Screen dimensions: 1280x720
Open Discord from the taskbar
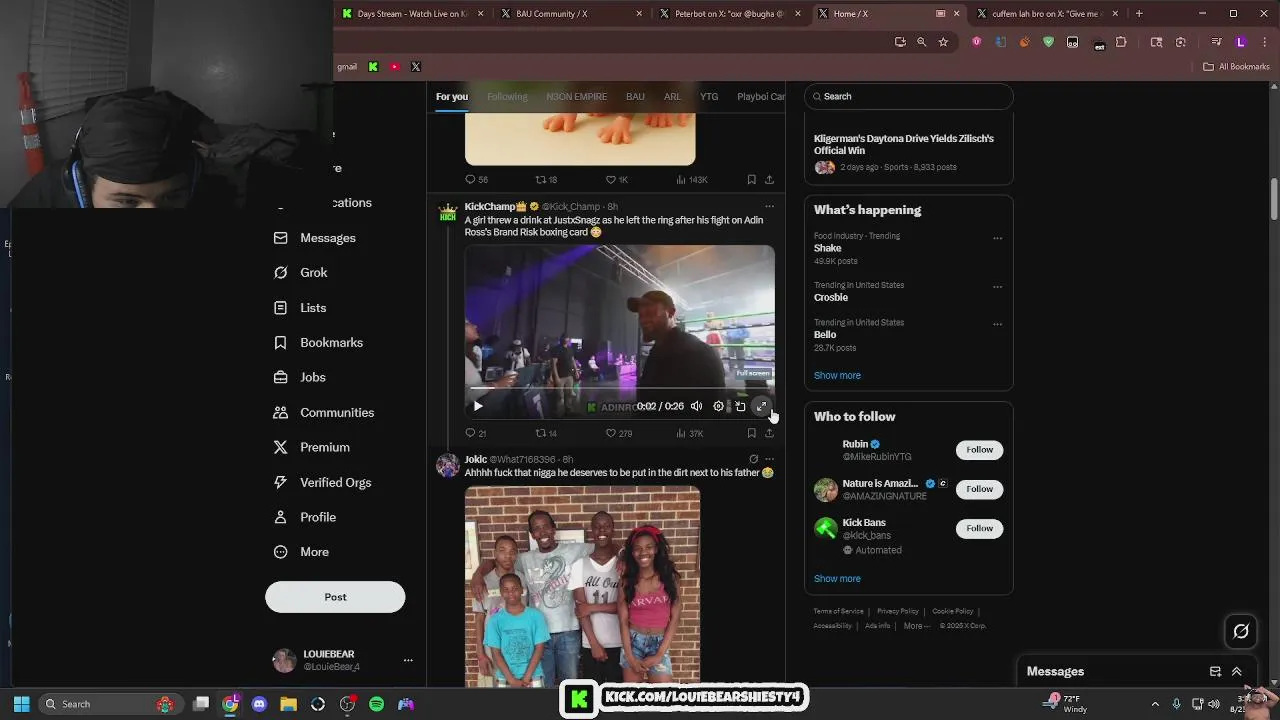pyautogui.click(x=259, y=704)
